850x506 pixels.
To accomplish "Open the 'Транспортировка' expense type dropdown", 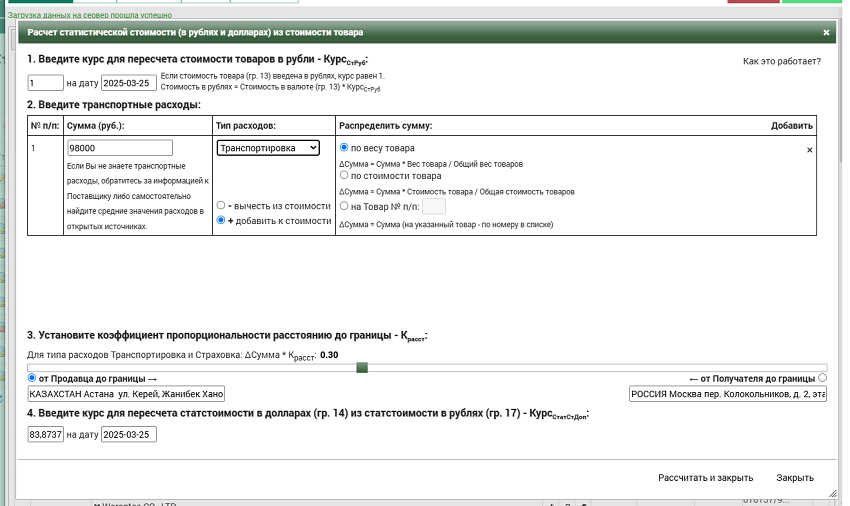I will [268, 148].
